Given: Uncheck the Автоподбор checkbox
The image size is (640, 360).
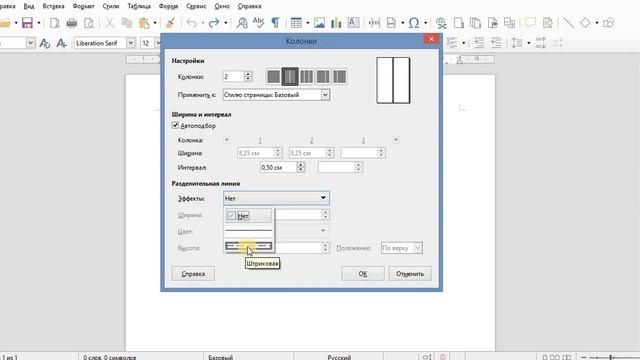Looking at the screenshot, I should pos(176,125).
